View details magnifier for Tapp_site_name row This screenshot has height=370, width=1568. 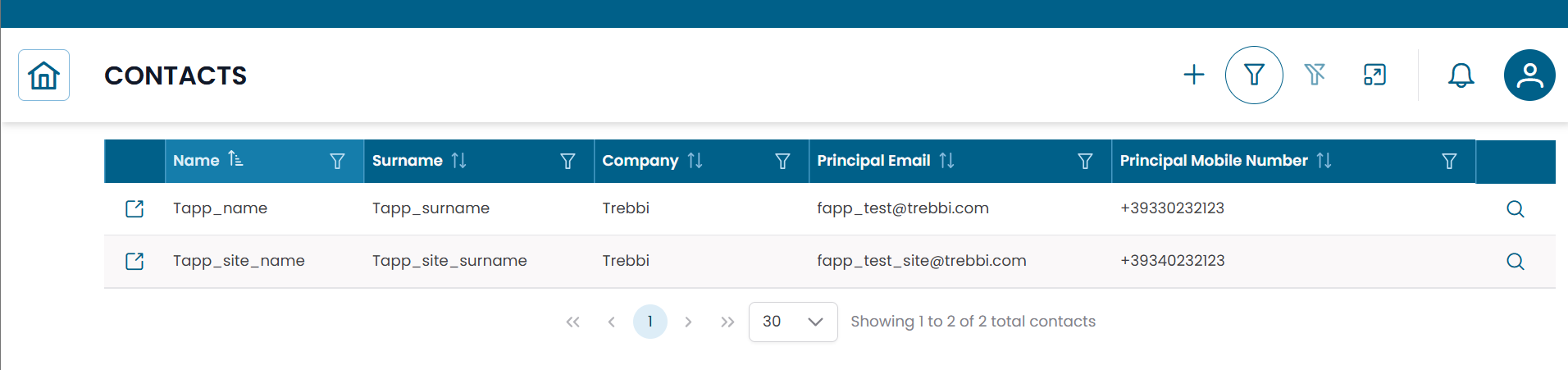coord(1515,262)
